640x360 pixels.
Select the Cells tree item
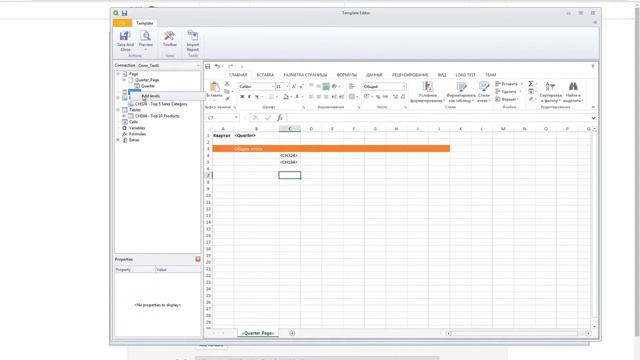[x=133, y=122]
